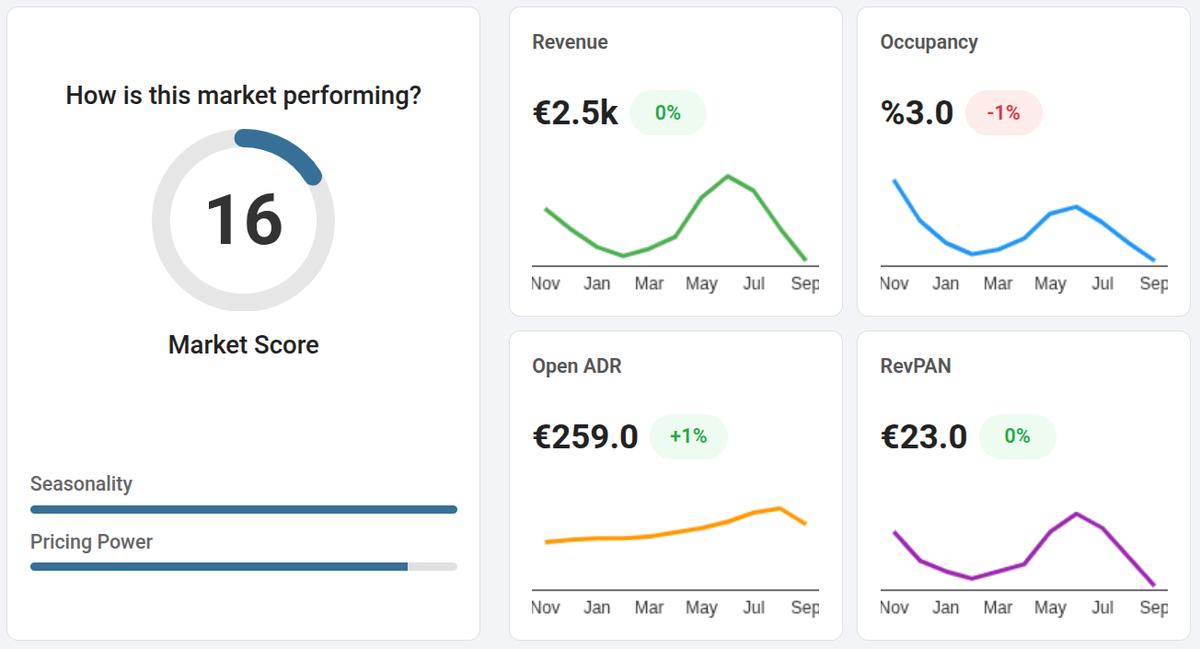The image size is (1200, 649).
Task: Click the Nov axis label in Revenue chart
Action: coord(546,284)
